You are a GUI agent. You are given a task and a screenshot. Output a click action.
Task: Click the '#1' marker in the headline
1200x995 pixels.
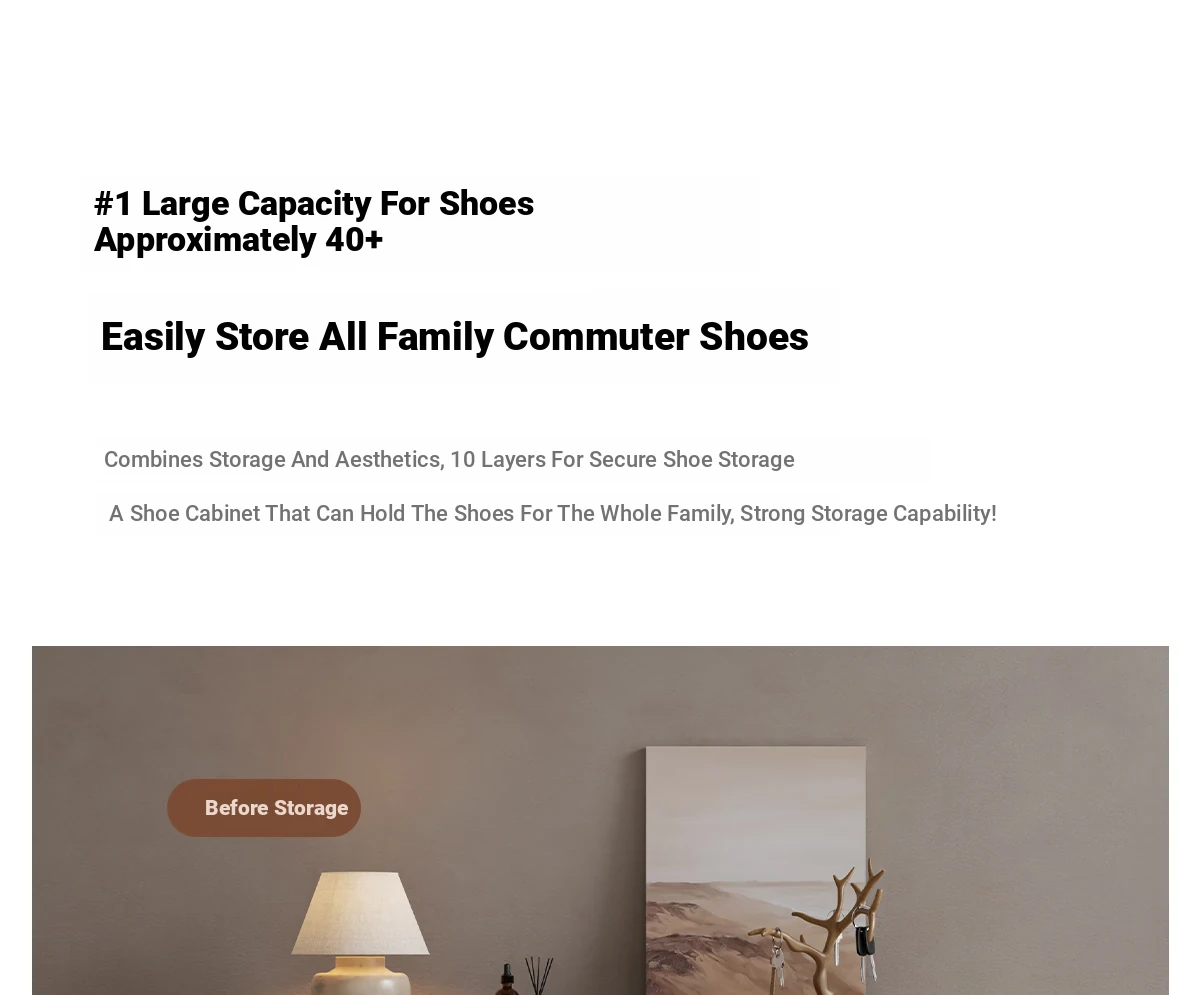point(113,204)
